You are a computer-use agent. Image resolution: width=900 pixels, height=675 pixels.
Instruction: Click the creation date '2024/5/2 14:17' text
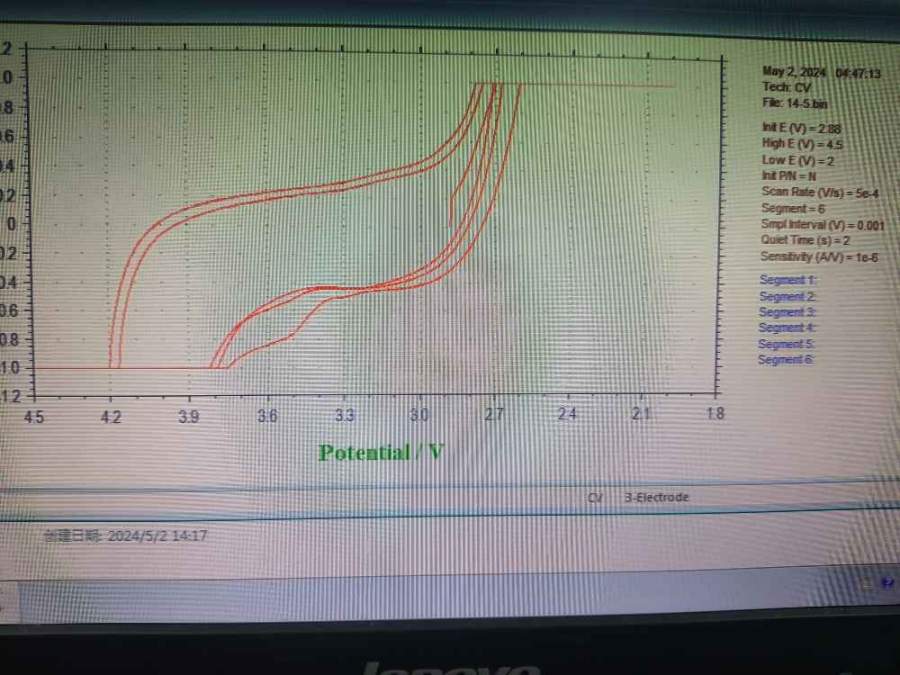(157, 536)
